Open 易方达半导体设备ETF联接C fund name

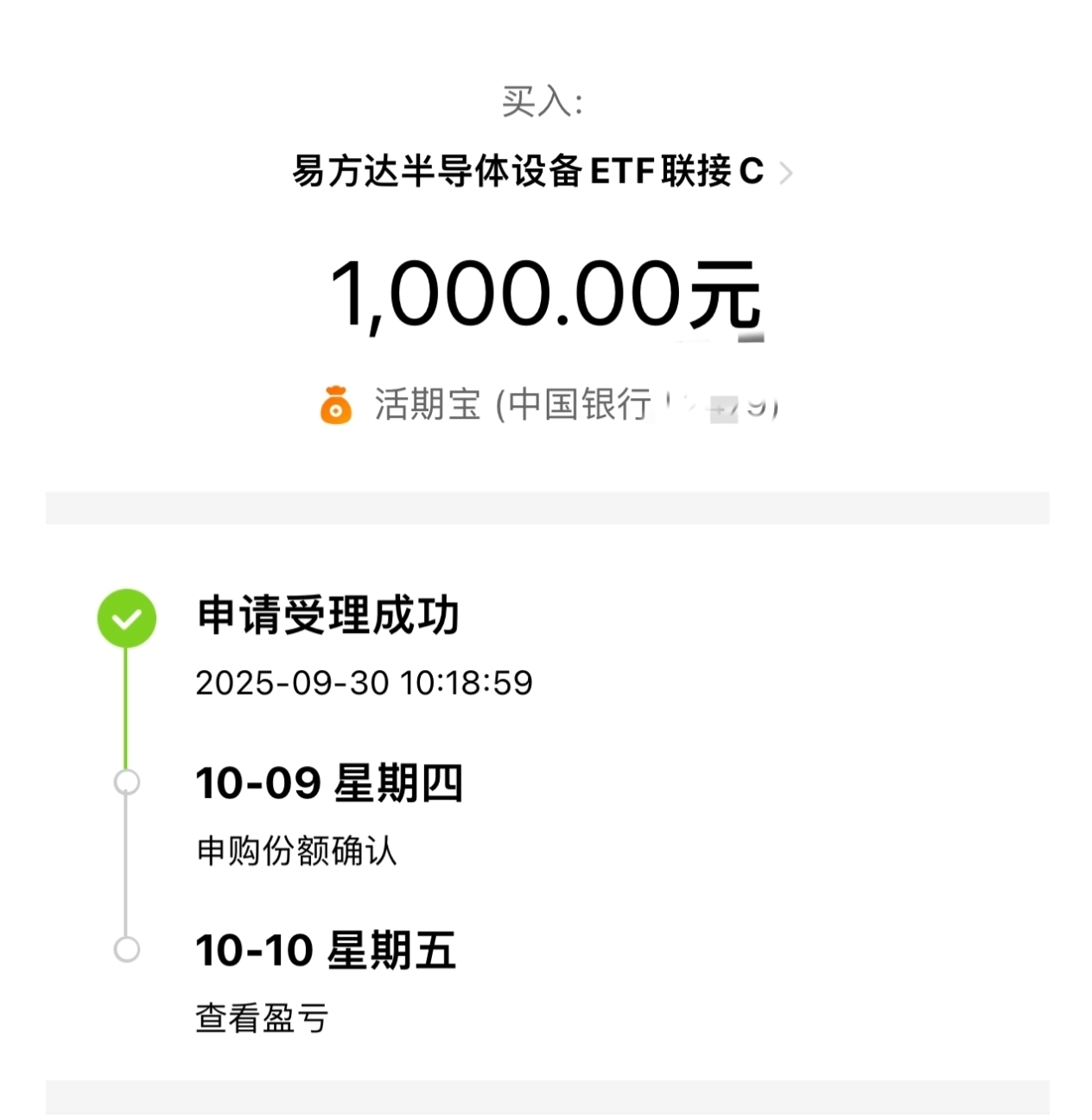528,171
